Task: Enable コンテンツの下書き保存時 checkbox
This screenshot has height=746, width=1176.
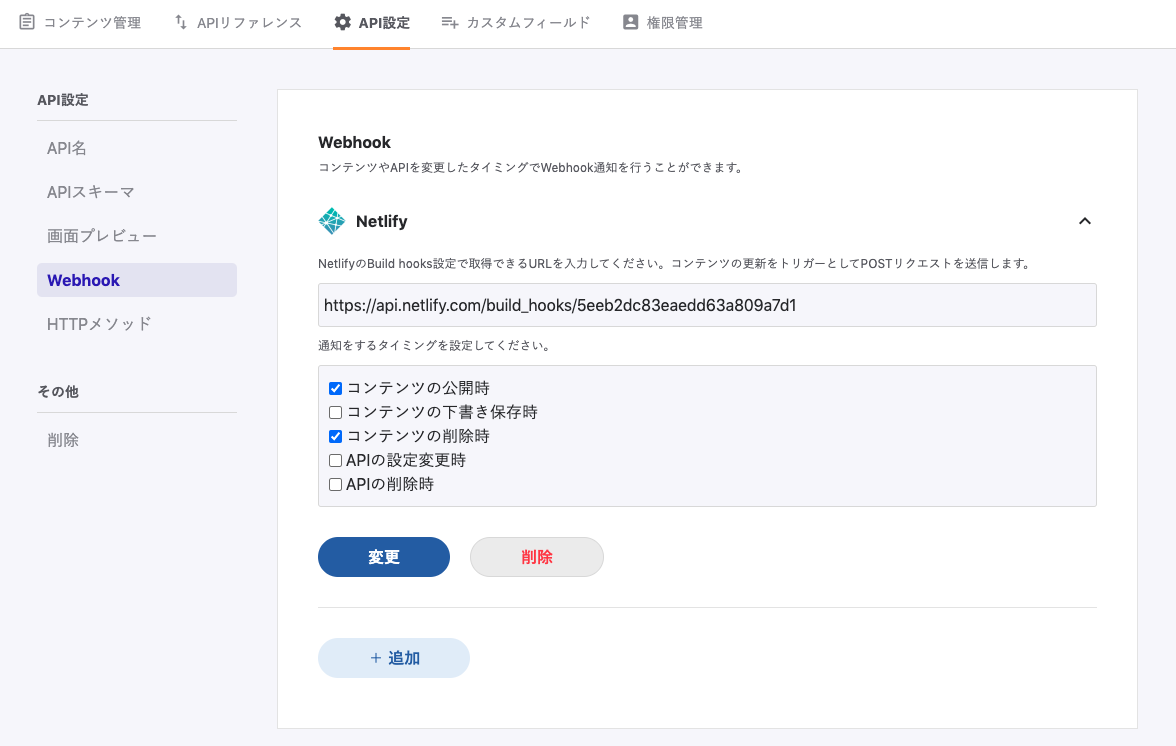Action: pyautogui.click(x=336, y=412)
